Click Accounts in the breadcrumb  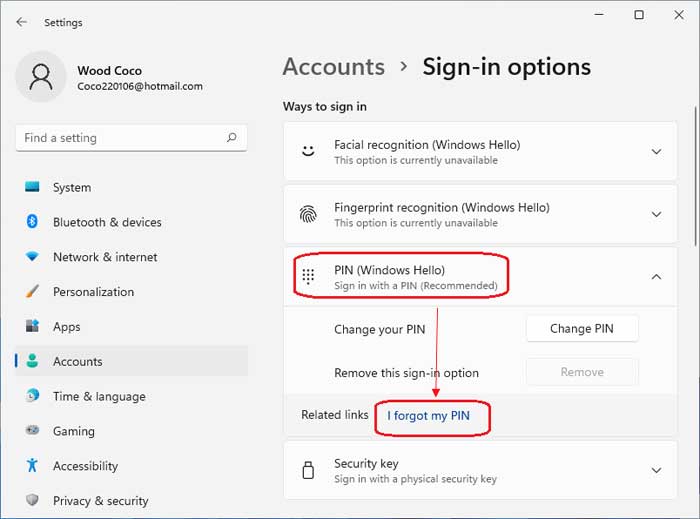pyautogui.click(x=333, y=67)
